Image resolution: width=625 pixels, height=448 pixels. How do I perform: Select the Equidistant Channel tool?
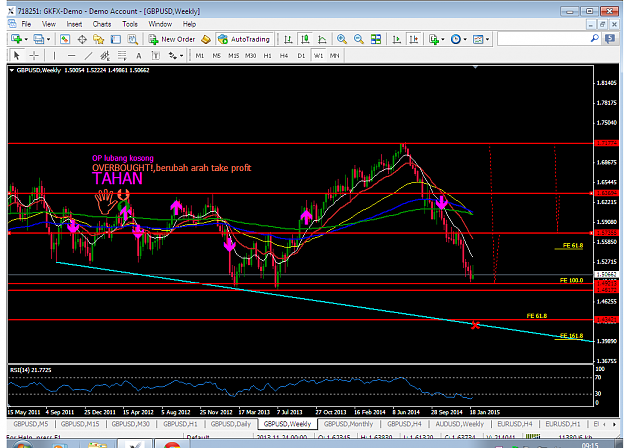point(105,55)
